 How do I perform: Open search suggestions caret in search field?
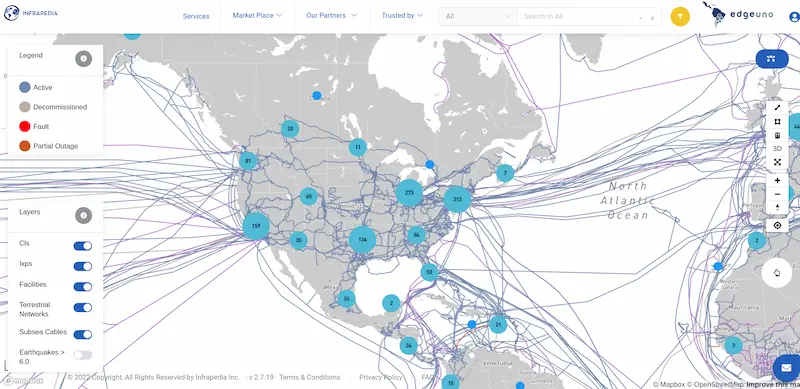click(x=641, y=18)
